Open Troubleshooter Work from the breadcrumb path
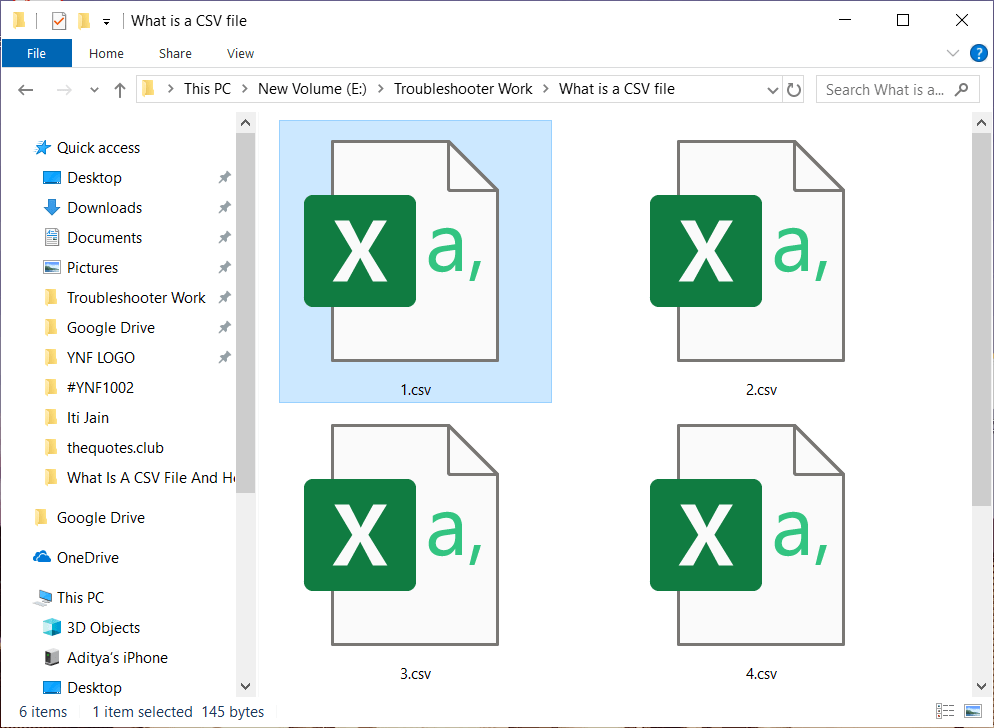The image size is (994, 728). (x=463, y=89)
